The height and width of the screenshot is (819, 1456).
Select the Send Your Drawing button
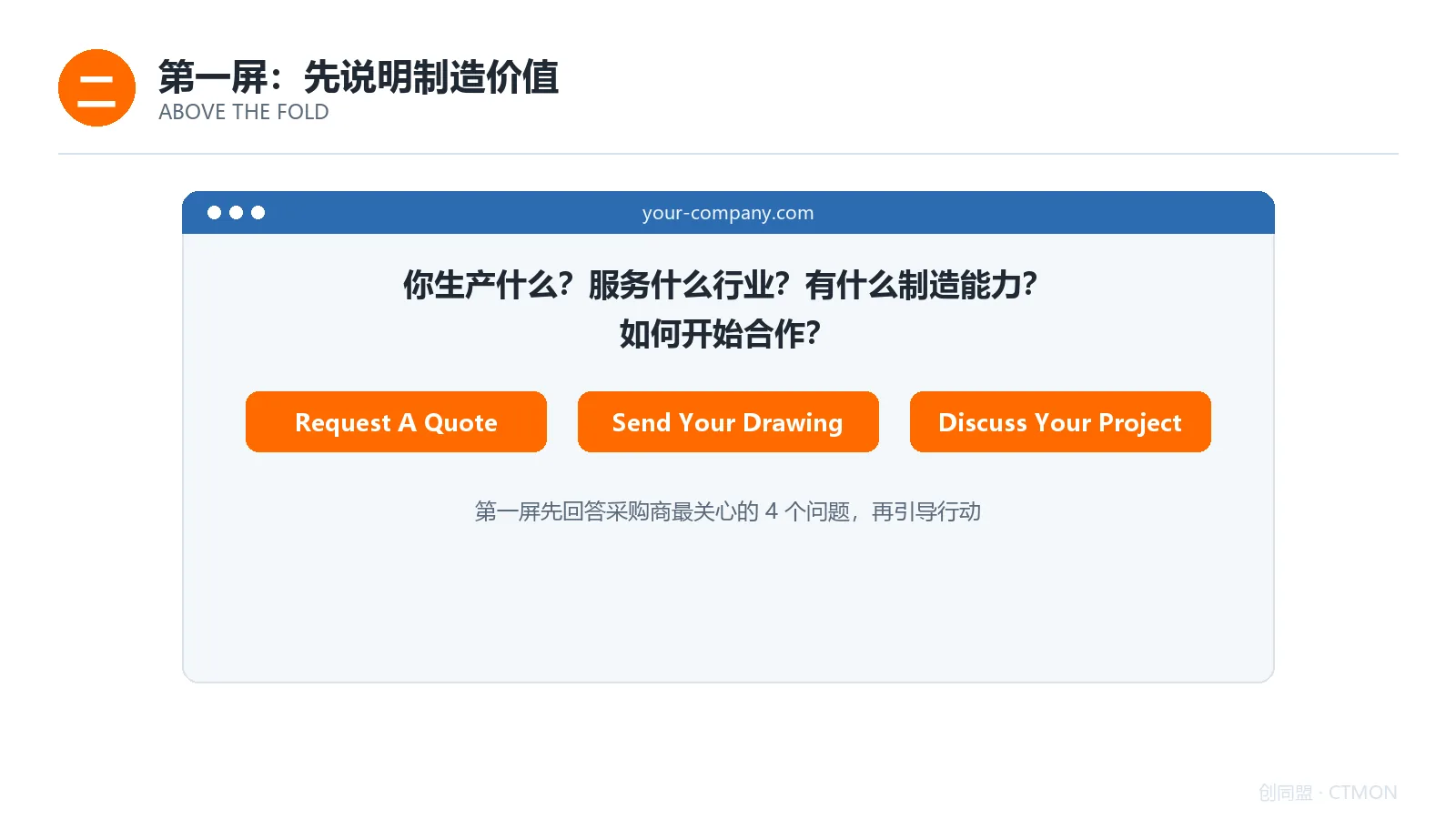(728, 421)
